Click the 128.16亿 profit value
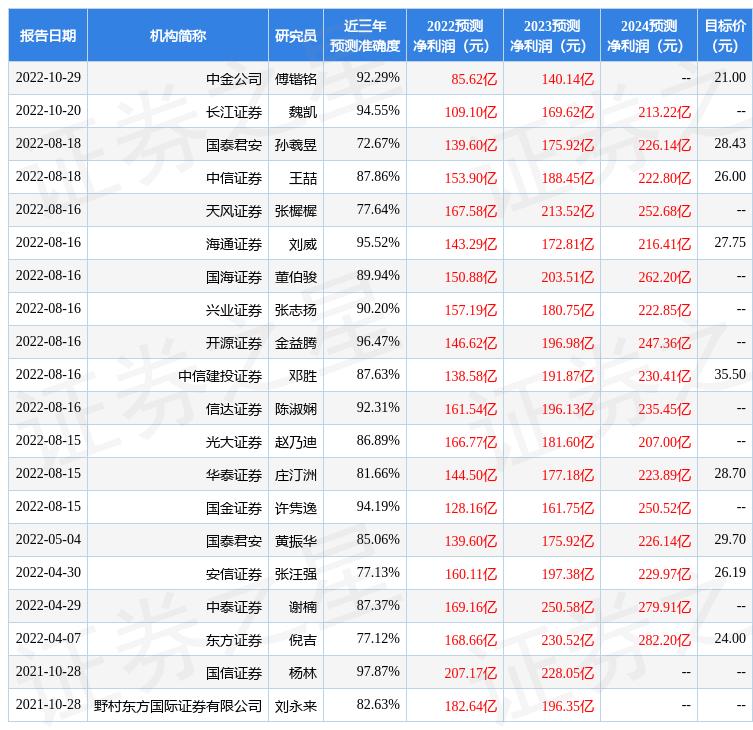 471,508
